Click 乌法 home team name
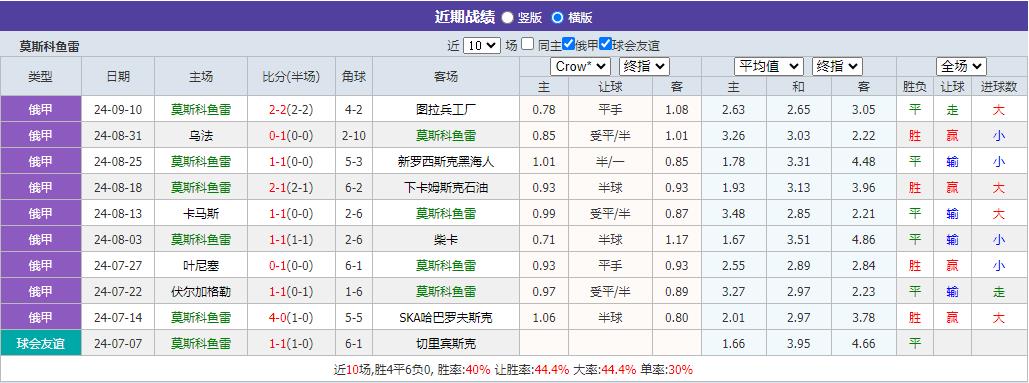The height and width of the screenshot is (383, 1029). click(x=201, y=136)
